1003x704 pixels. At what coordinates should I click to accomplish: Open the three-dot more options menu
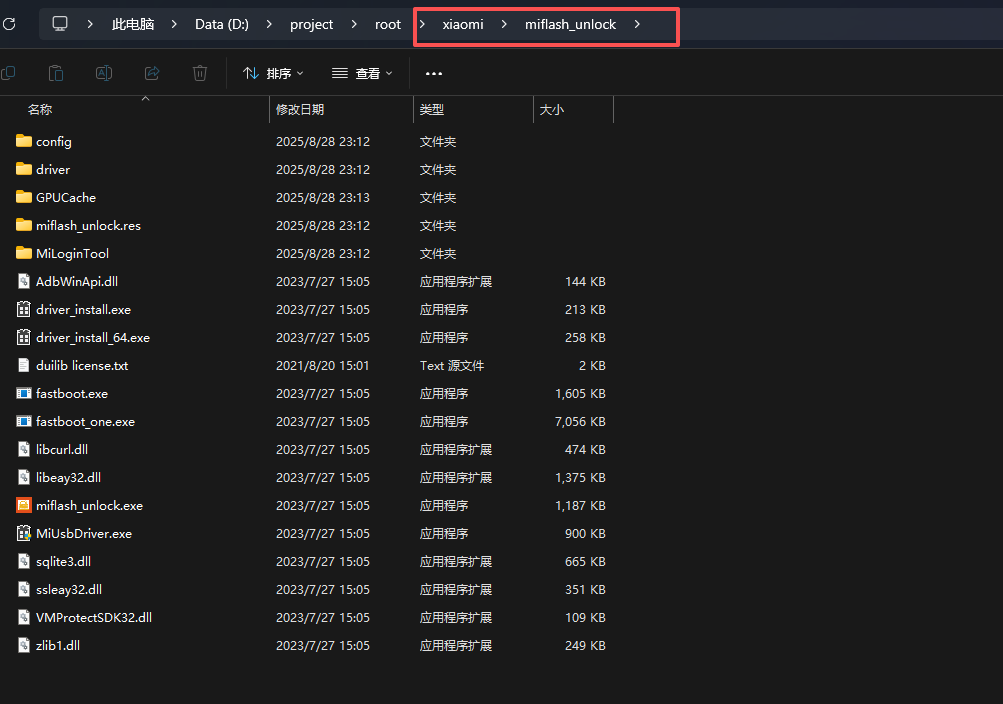coord(434,74)
